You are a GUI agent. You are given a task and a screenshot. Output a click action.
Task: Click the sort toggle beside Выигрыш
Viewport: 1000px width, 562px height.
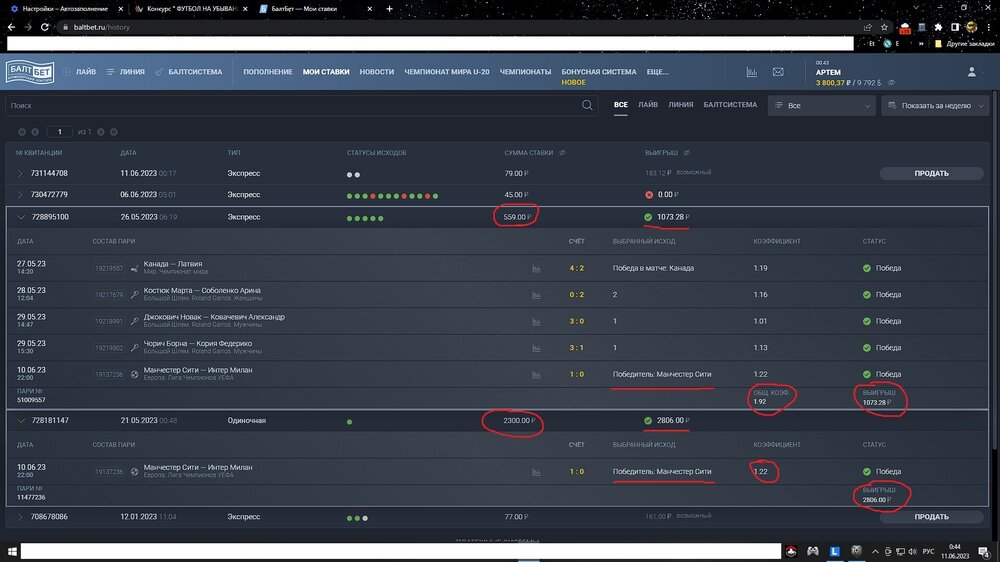687,153
